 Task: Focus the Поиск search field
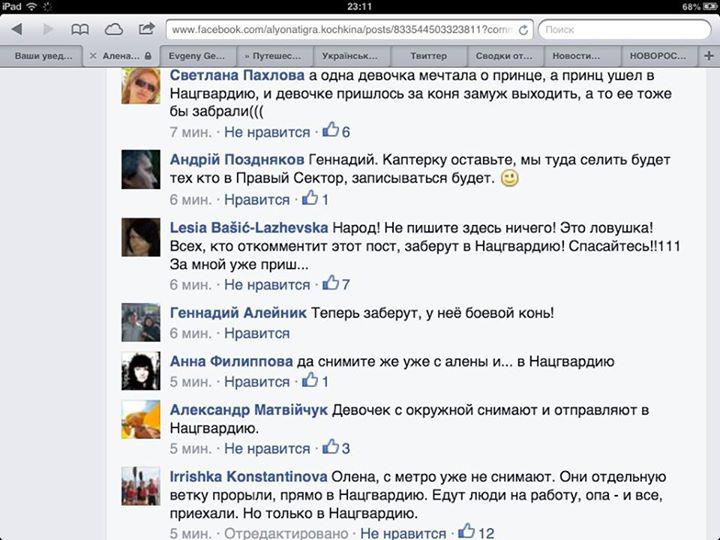point(624,30)
